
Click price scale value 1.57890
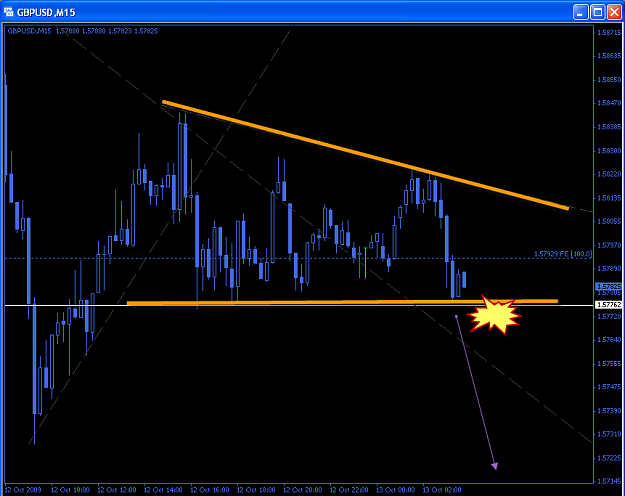coord(609,268)
